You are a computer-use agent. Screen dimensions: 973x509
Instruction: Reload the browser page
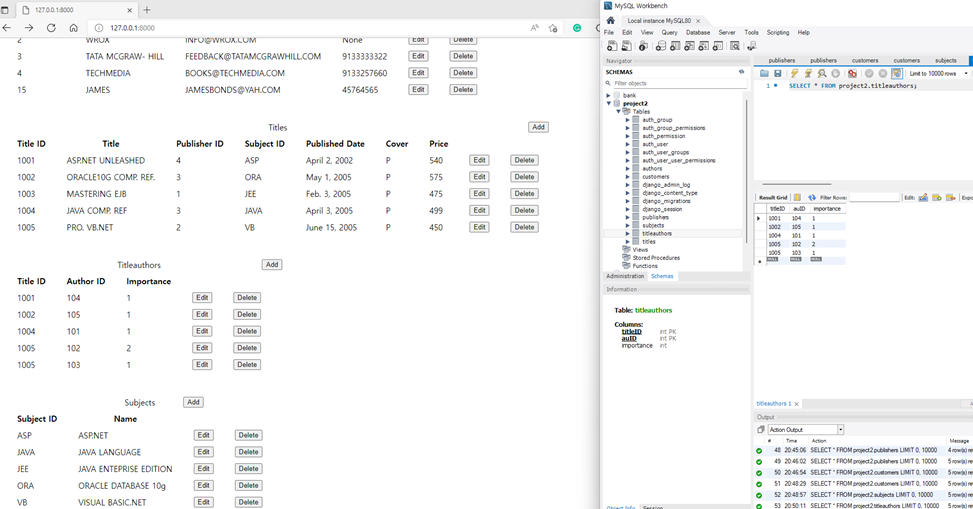click(51, 28)
